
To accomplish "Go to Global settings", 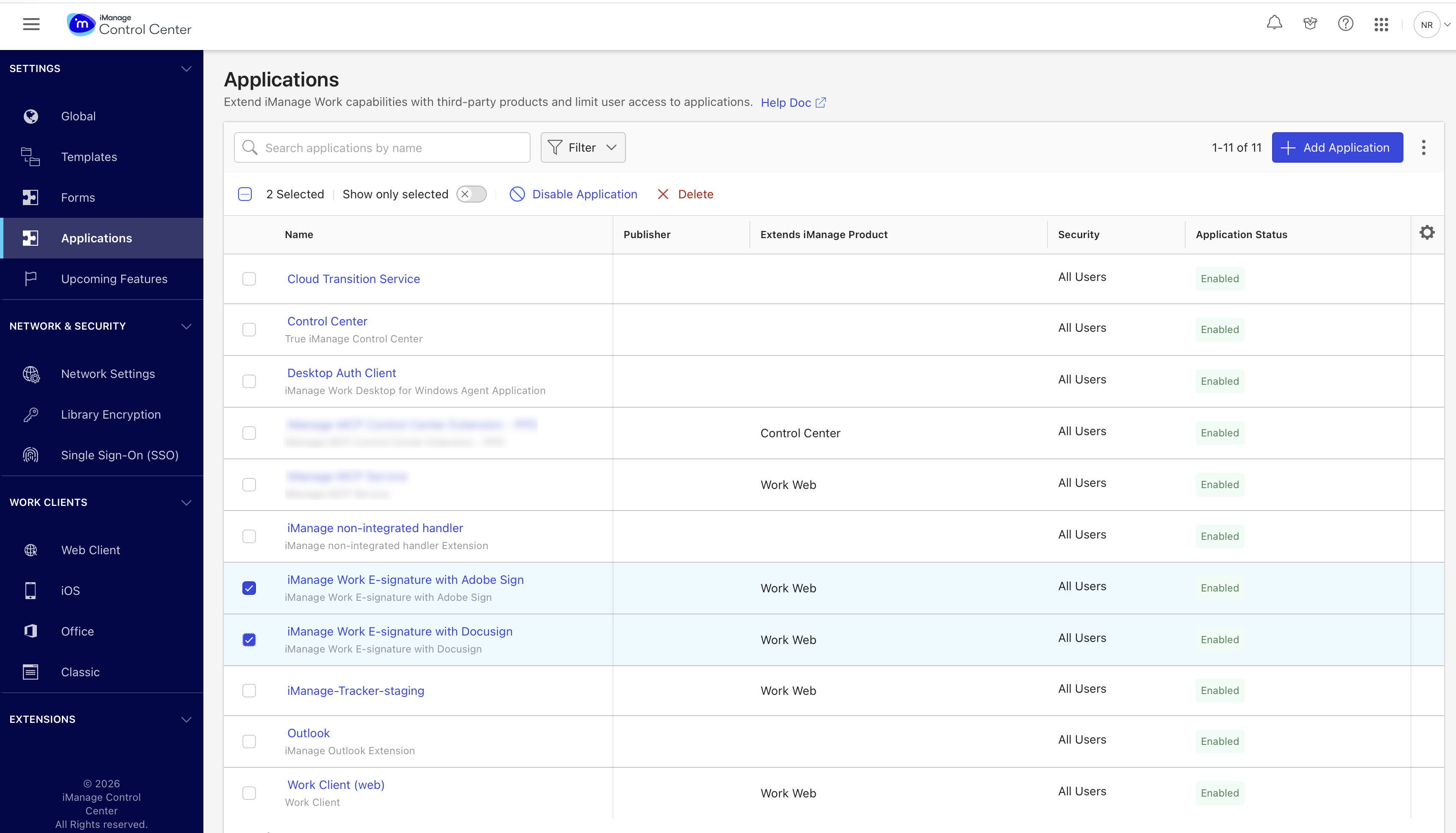I will click(x=102, y=116).
